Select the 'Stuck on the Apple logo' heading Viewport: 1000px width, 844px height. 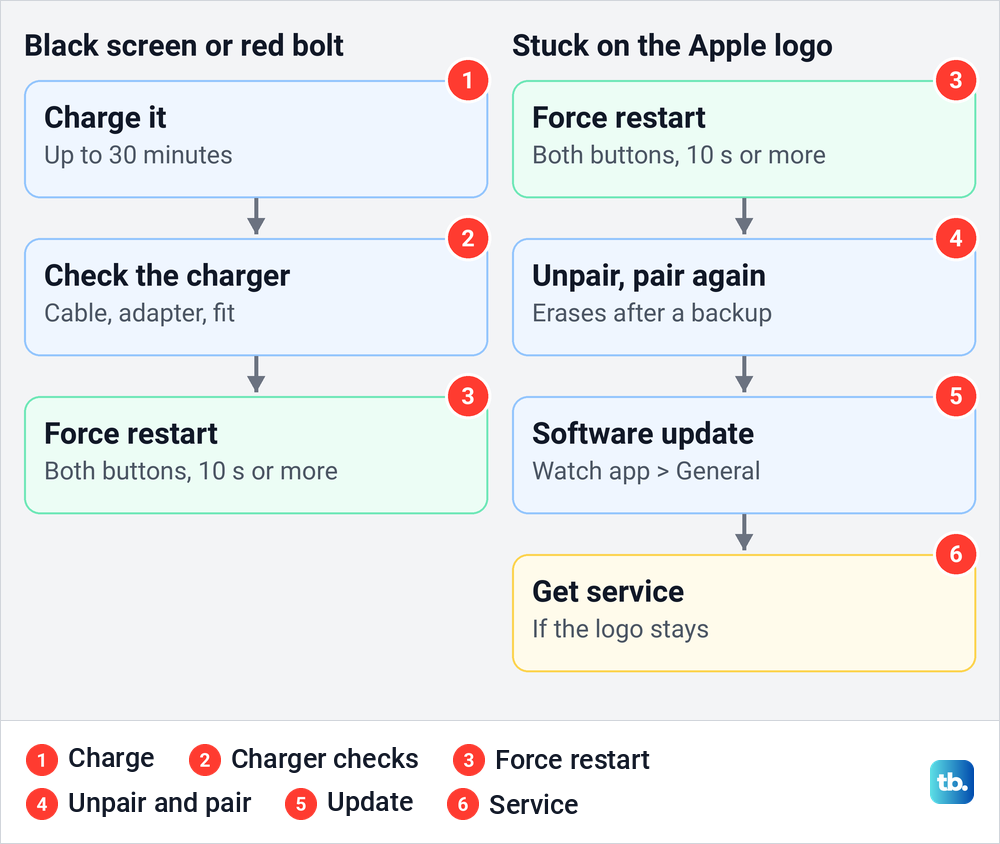point(672,46)
